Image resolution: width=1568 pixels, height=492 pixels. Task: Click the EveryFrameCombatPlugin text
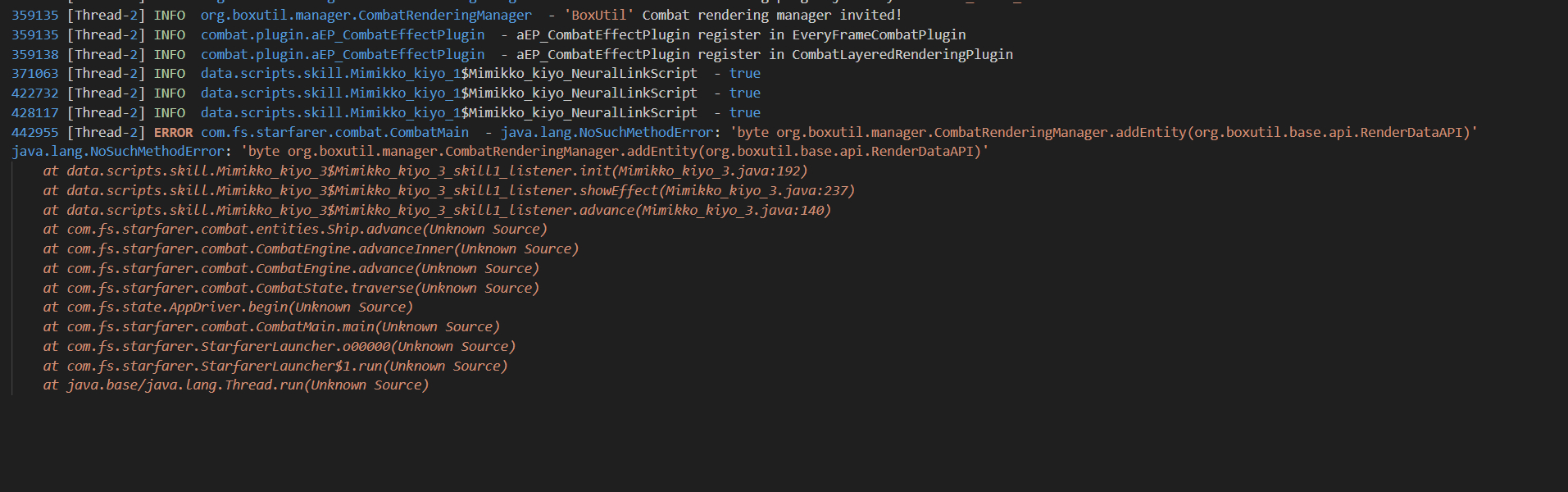coord(879,34)
